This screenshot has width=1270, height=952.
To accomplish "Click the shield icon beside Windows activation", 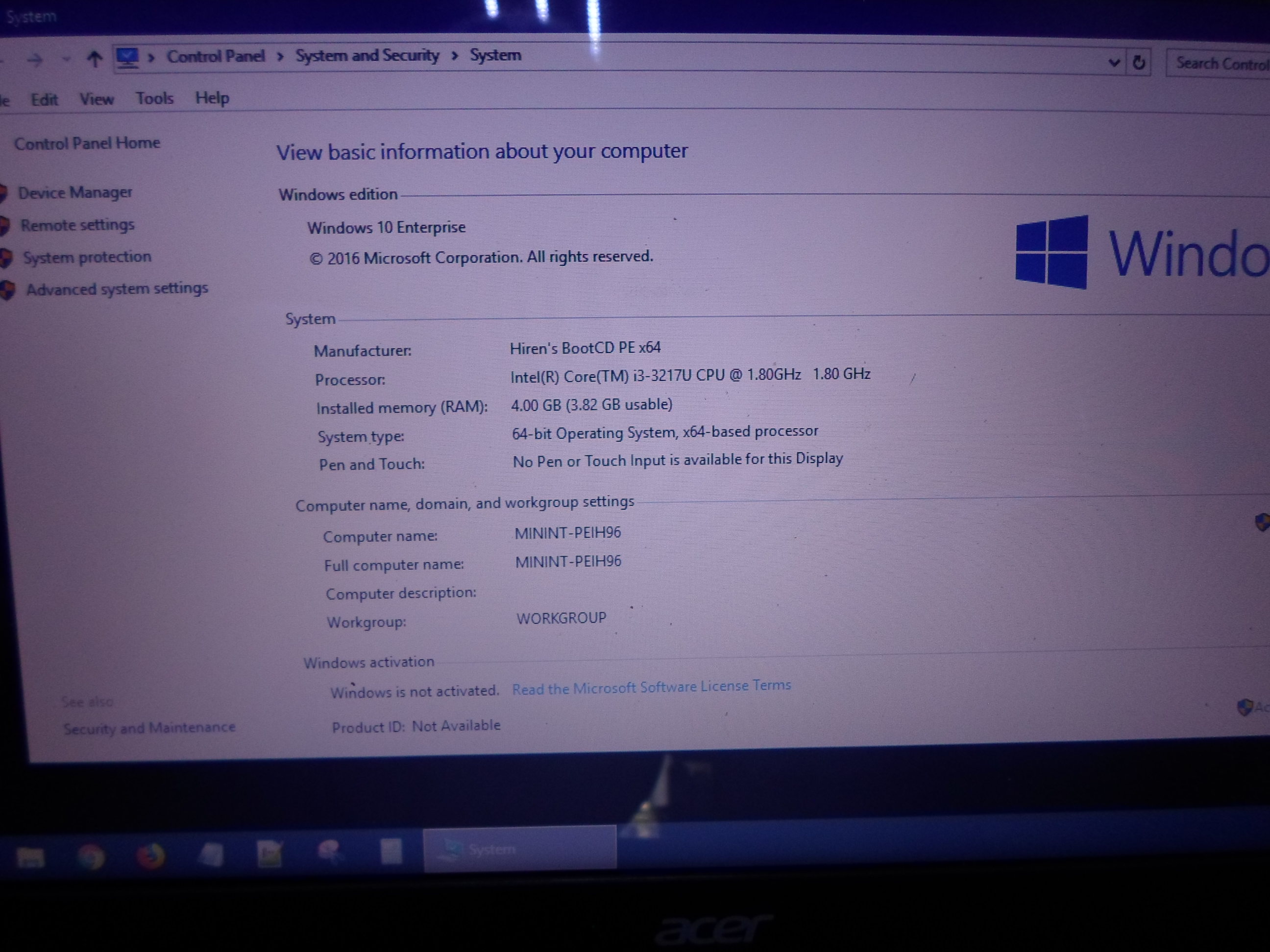I will coord(1245,707).
